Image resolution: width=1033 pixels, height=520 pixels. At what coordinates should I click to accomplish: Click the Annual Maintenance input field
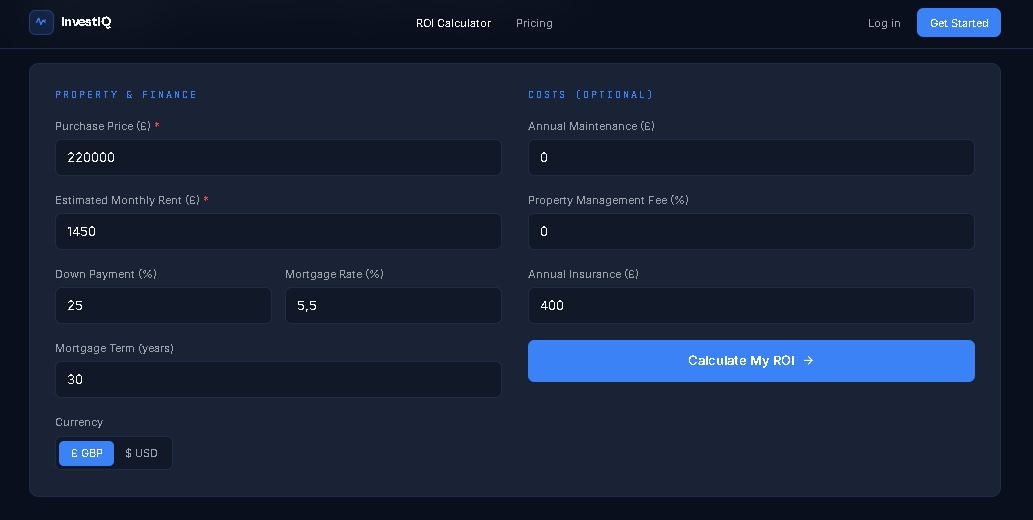pos(751,158)
